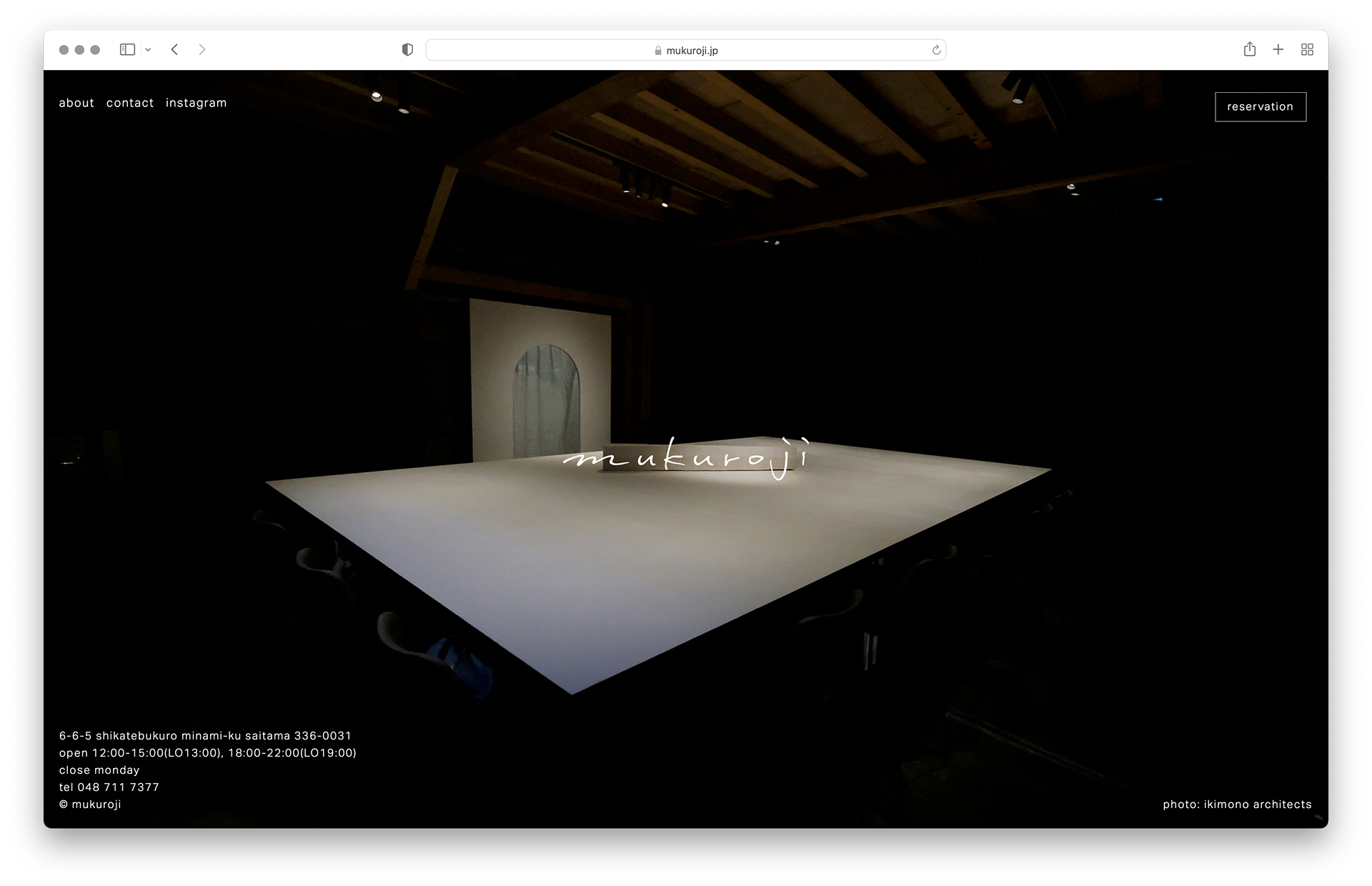Click the shikatebukuro address line
Viewport: 1372px width, 886px height.
(205, 736)
